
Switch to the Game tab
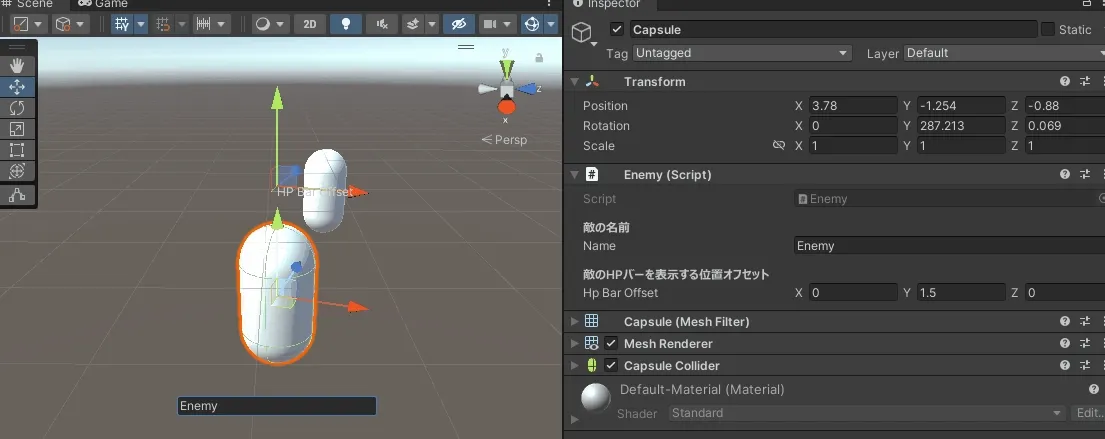[109, 4]
